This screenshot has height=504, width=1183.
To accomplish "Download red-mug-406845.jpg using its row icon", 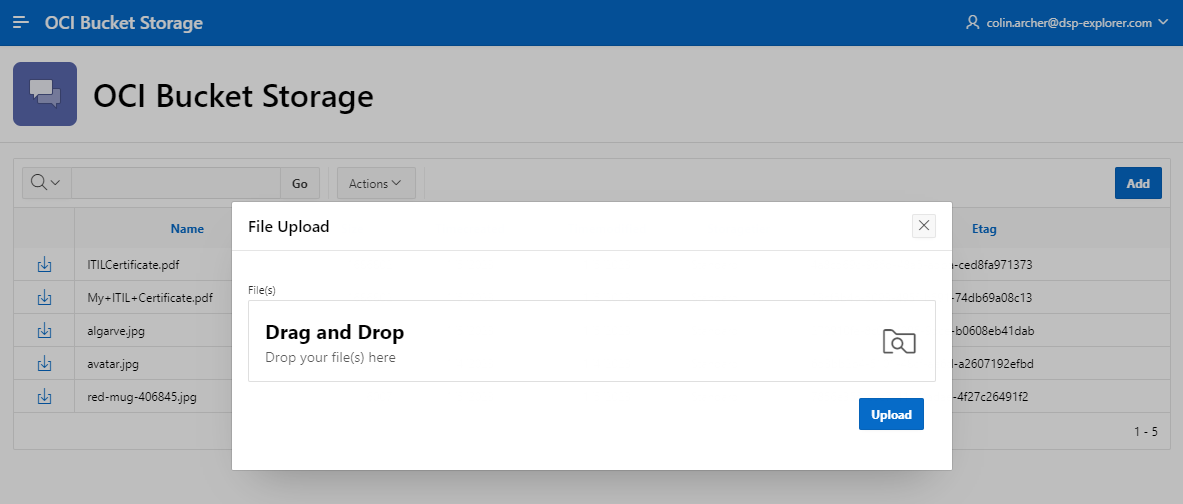I will pyautogui.click(x=45, y=396).
